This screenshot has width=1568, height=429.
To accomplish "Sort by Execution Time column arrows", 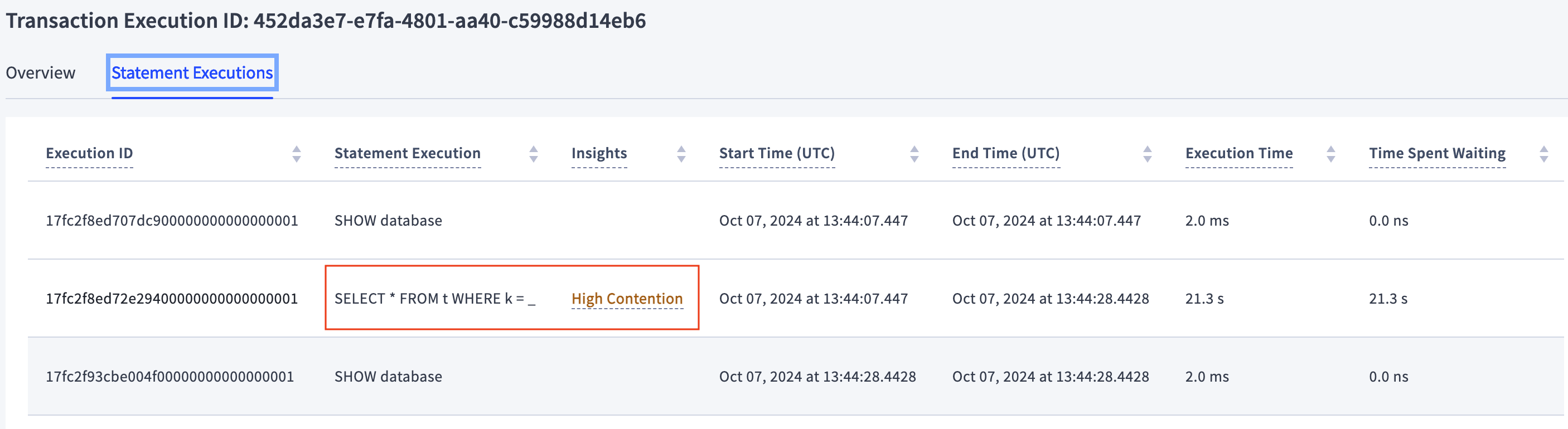I will (x=1330, y=154).
